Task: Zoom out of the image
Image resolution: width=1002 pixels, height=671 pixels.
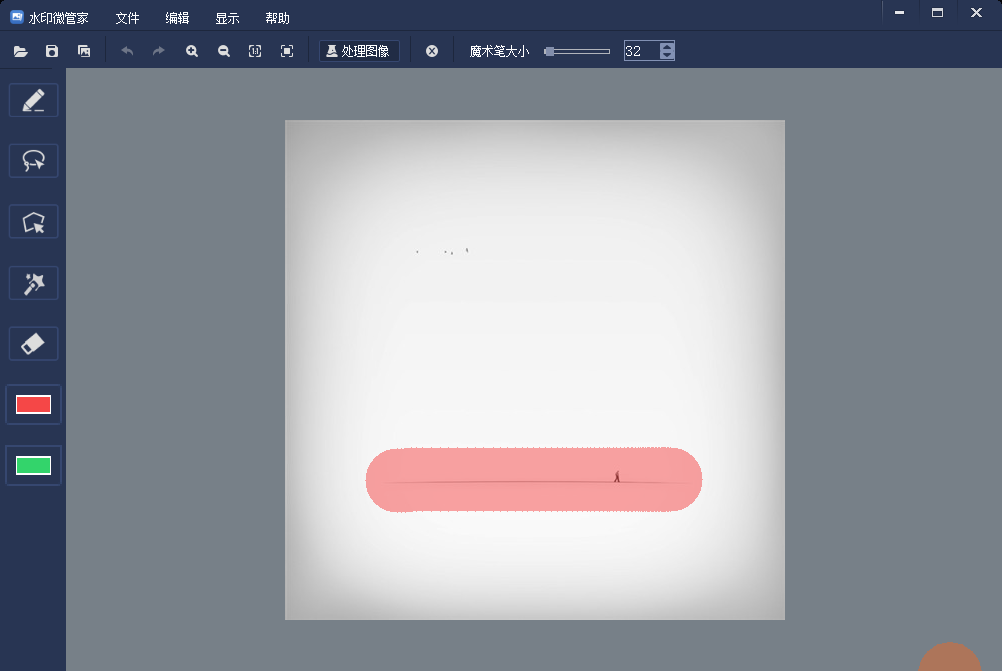Action: pyautogui.click(x=224, y=51)
